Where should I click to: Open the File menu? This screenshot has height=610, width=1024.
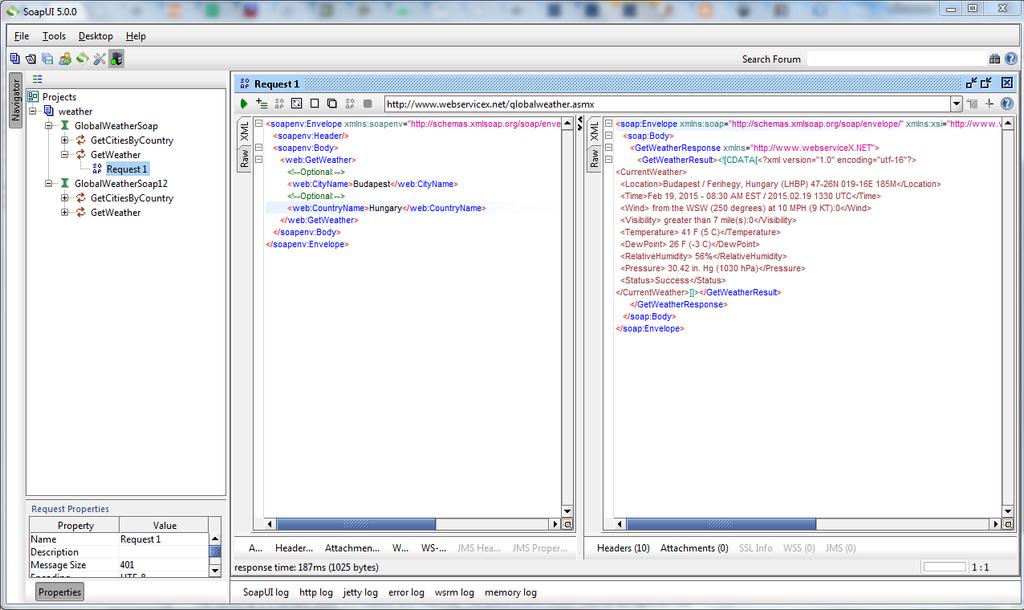pos(22,36)
